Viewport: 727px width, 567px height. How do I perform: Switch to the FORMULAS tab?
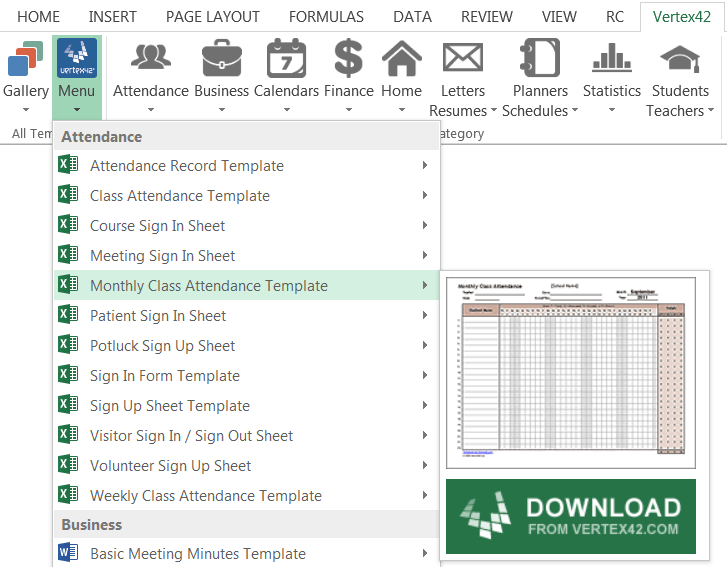pyautogui.click(x=326, y=17)
